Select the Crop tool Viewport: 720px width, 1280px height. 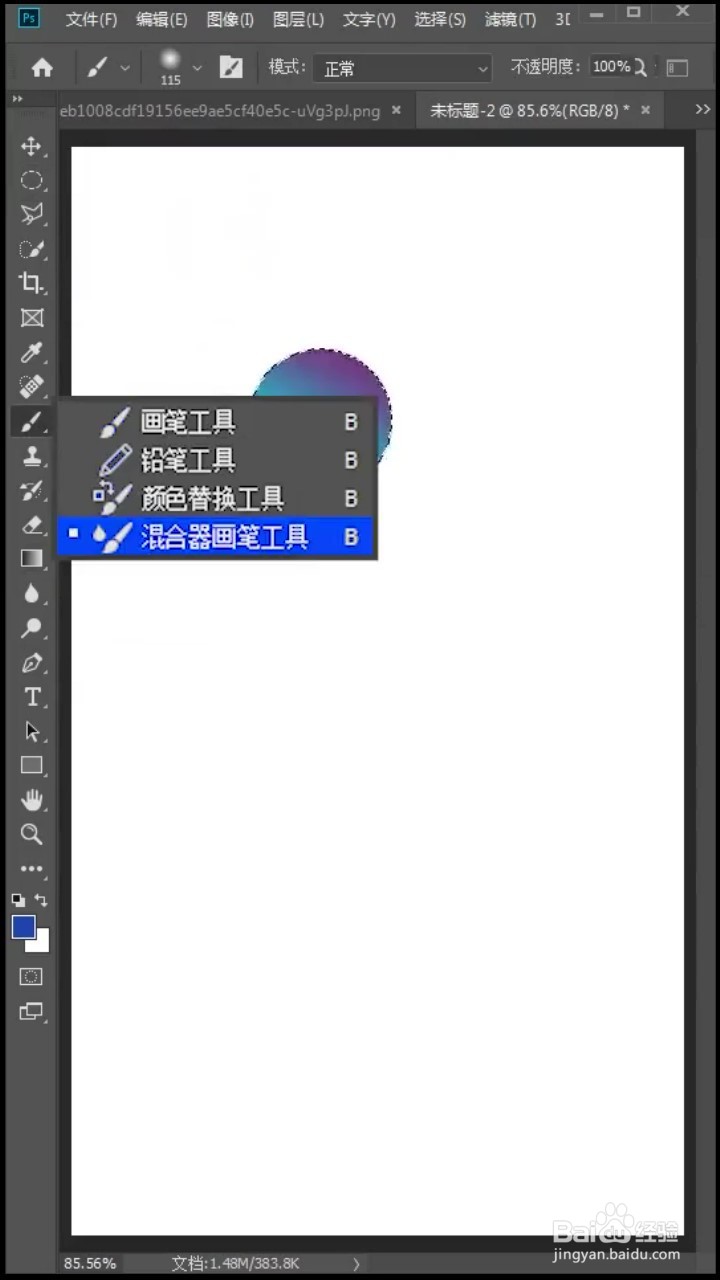[x=32, y=284]
